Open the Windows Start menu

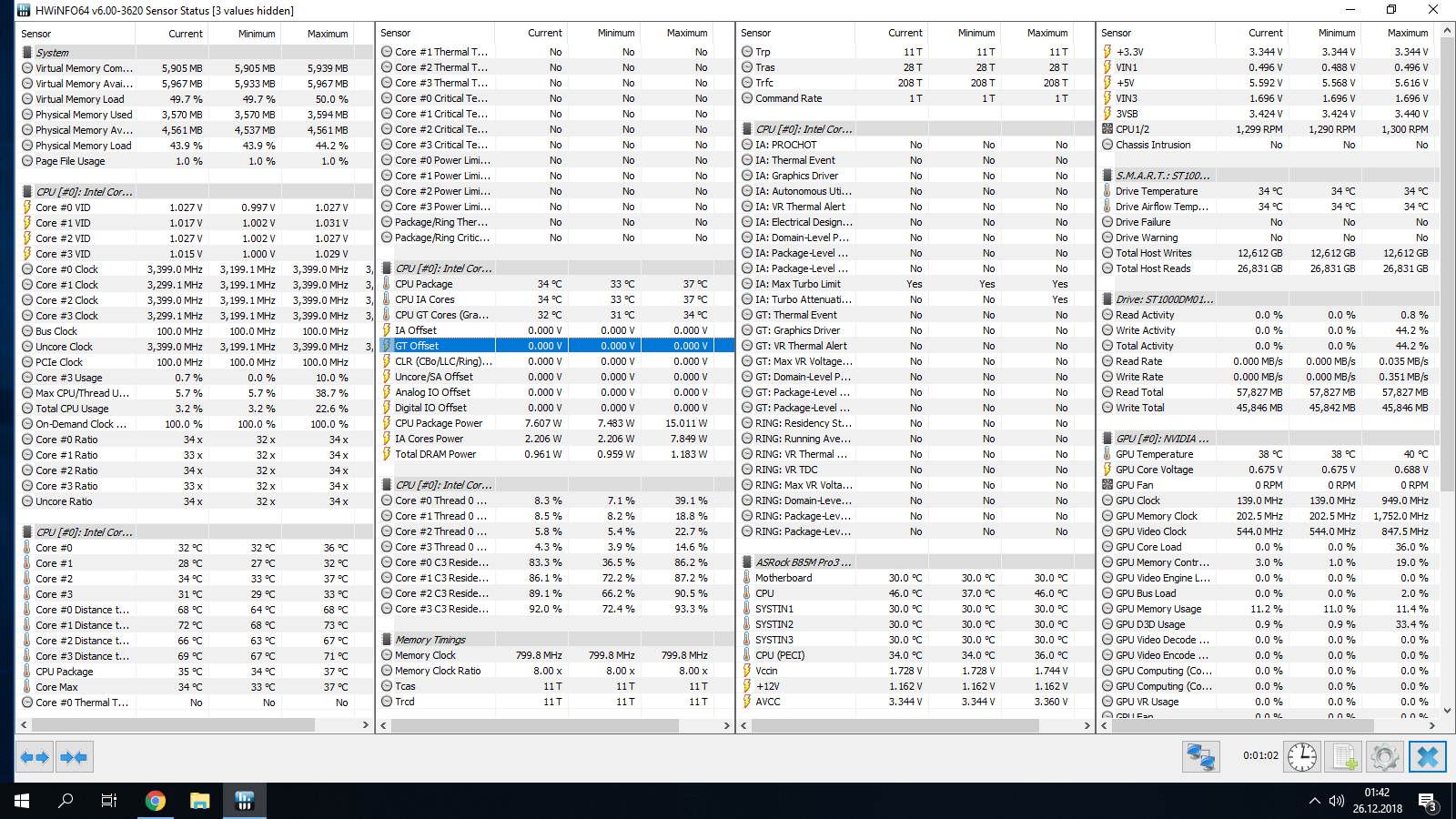[x=22, y=801]
